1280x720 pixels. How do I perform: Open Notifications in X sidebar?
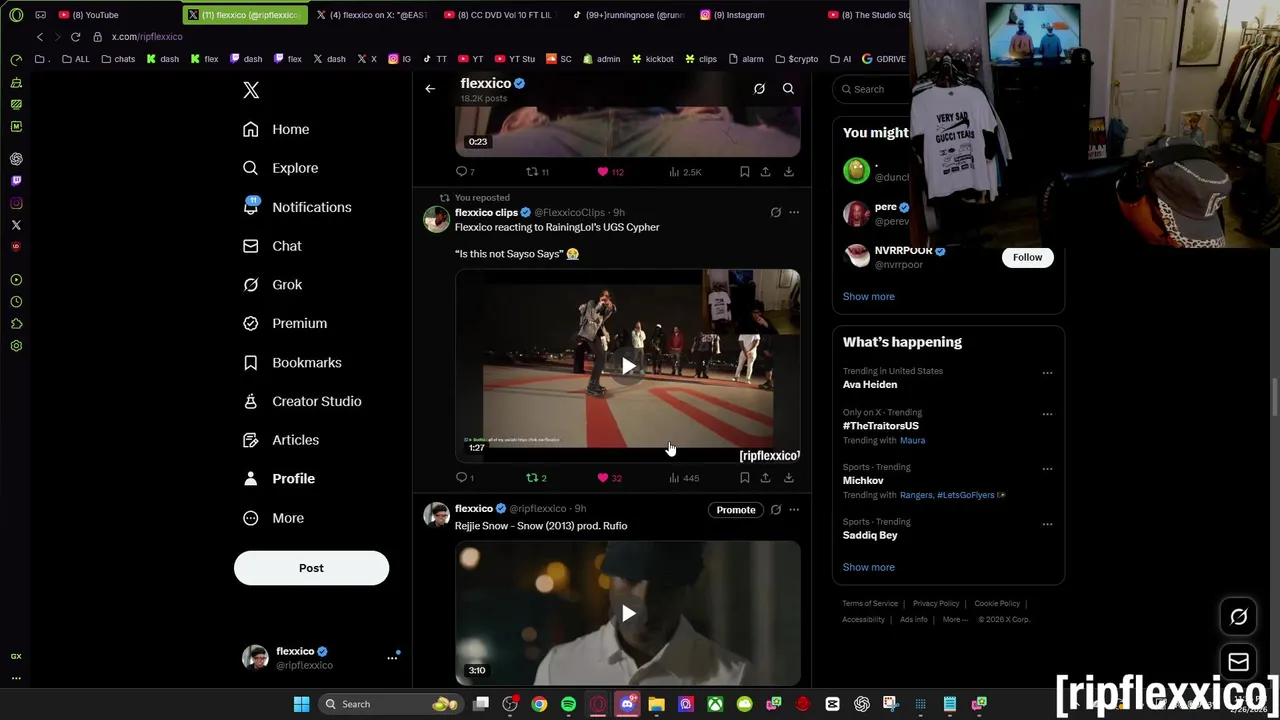point(297,207)
